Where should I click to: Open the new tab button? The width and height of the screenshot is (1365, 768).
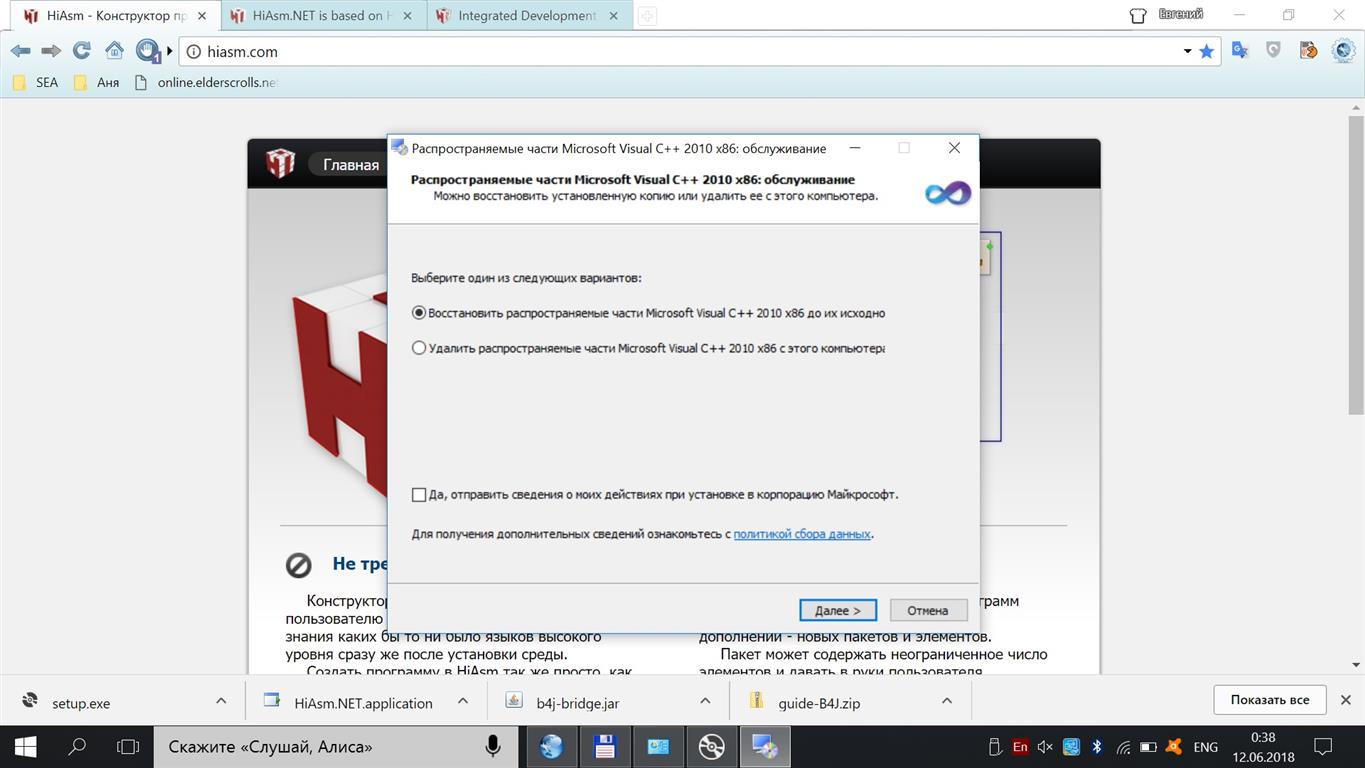click(647, 16)
